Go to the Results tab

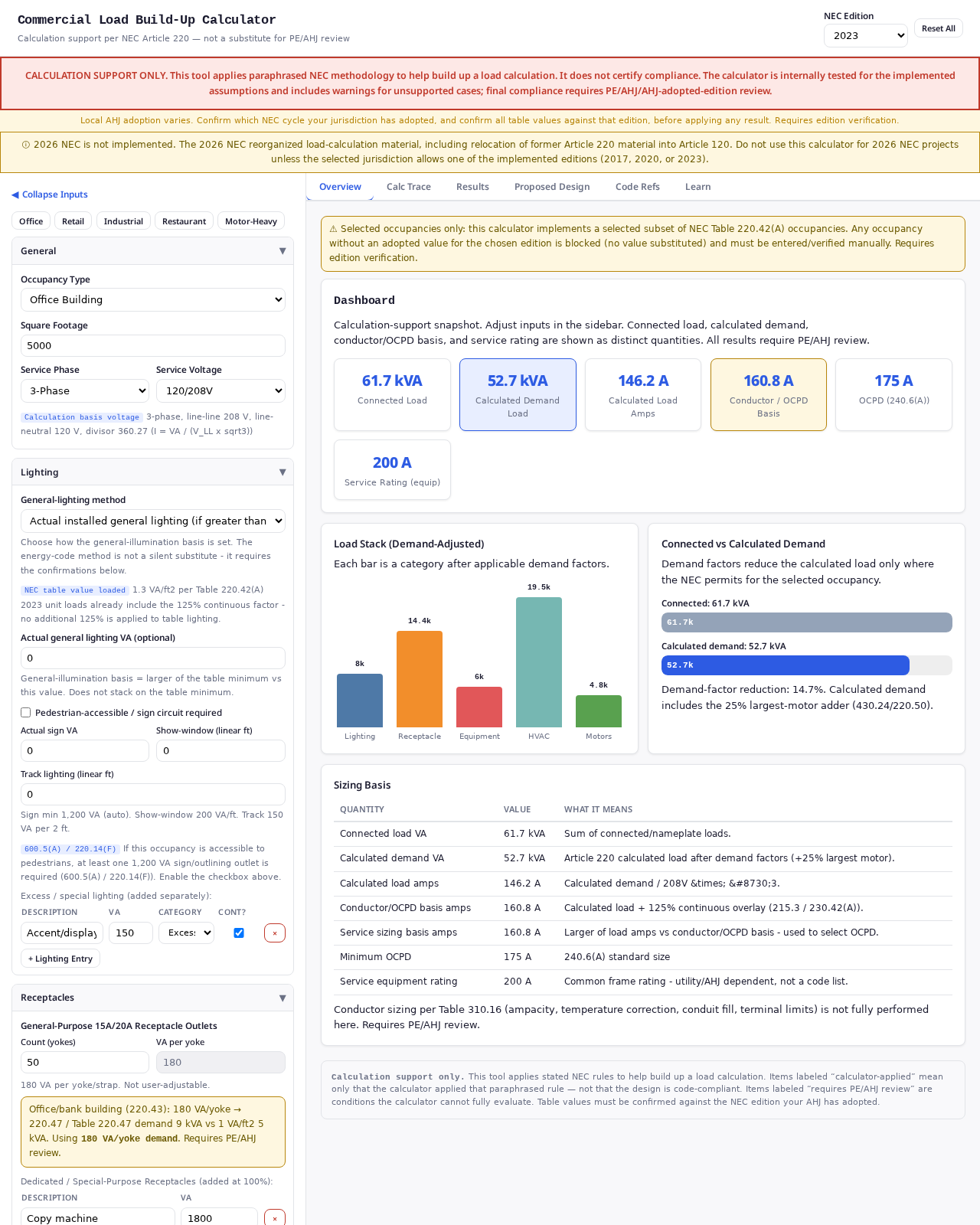pyautogui.click(x=472, y=187)
